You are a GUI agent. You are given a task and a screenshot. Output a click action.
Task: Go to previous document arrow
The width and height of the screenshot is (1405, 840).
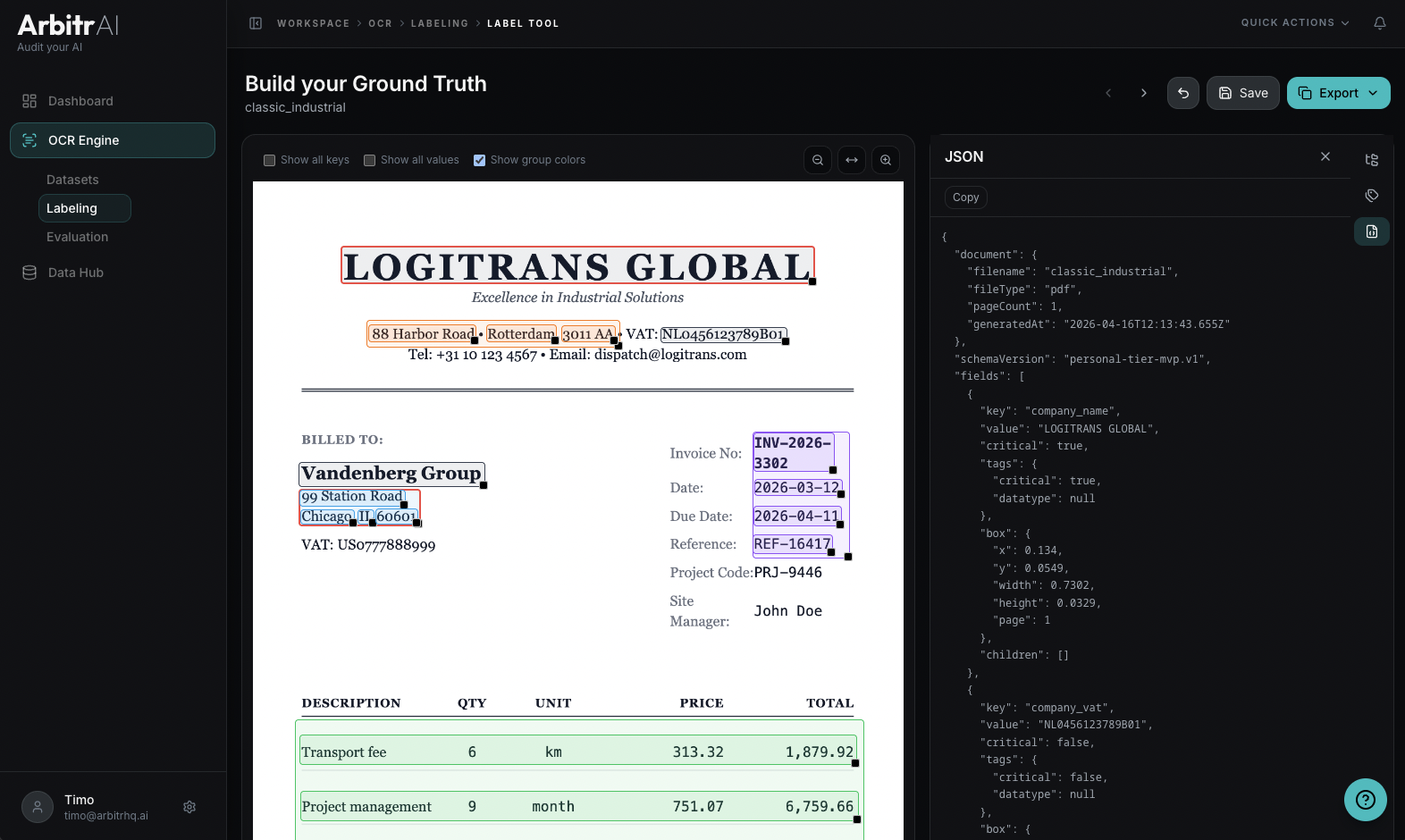(1108, 93)
